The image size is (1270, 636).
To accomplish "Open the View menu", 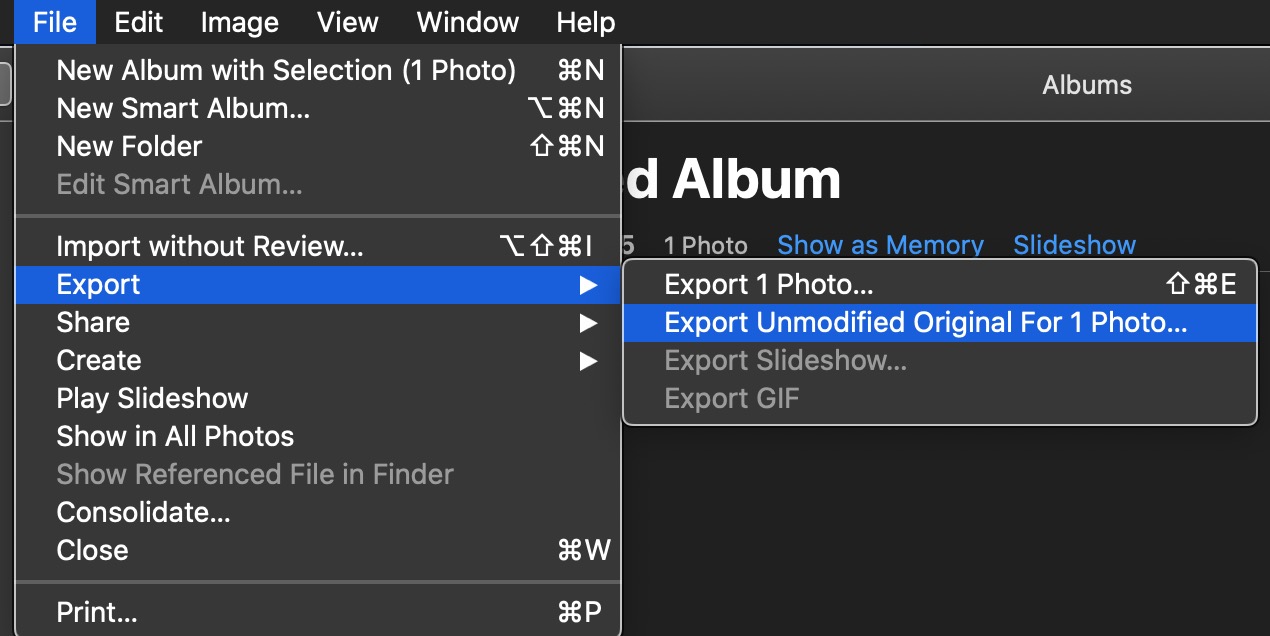I will [x=348, y=22].
